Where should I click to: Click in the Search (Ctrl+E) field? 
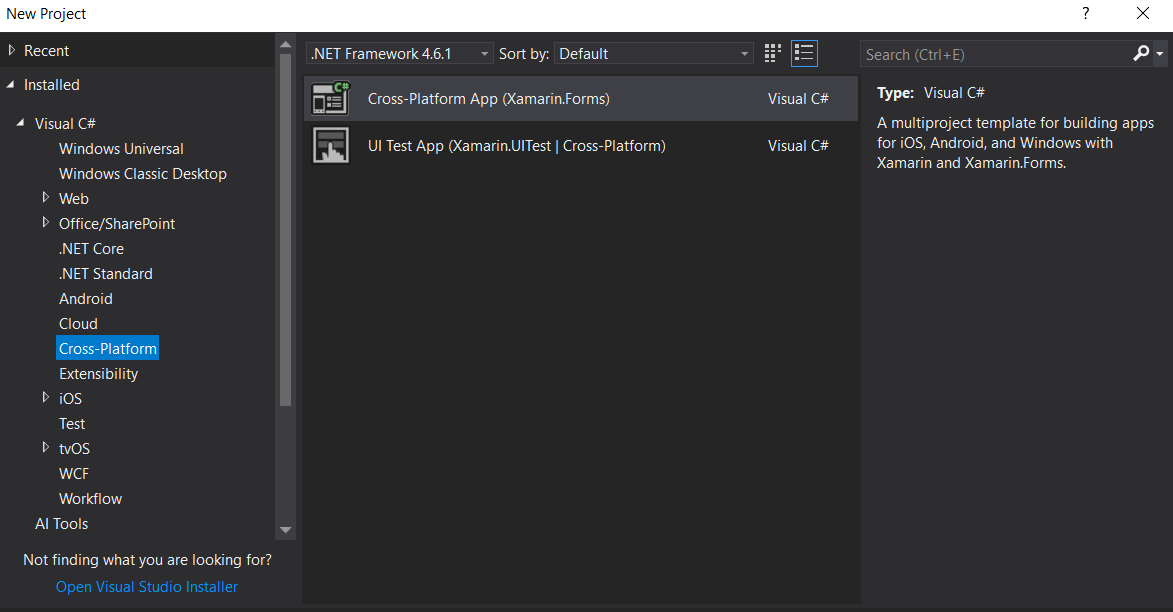[x=995, y=54]
